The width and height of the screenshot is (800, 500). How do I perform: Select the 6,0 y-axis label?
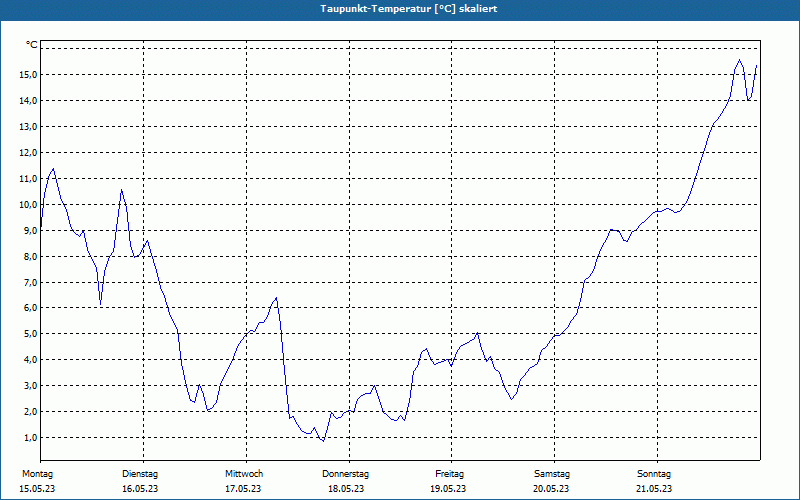30,308
